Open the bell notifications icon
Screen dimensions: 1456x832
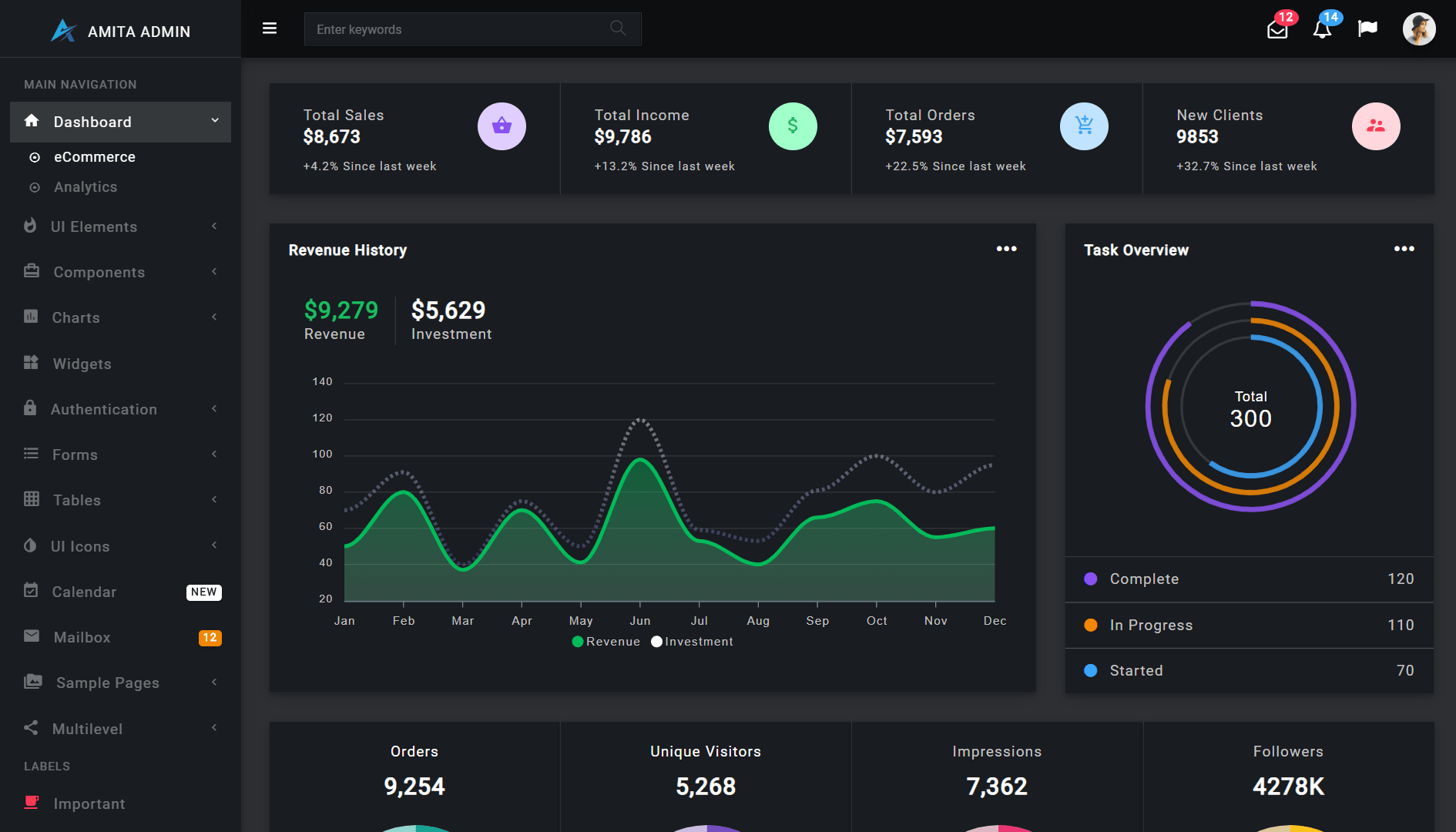click(1322, 30)
